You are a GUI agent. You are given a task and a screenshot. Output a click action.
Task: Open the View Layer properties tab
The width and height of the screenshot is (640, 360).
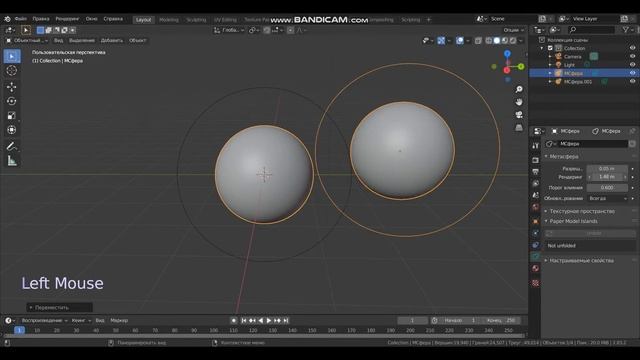click(536, 184)
